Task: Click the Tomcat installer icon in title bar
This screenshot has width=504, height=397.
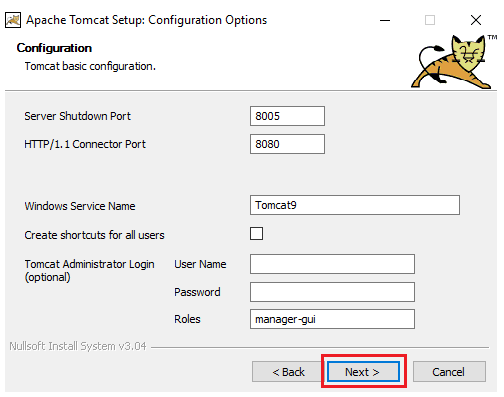Action: point(13,20)
